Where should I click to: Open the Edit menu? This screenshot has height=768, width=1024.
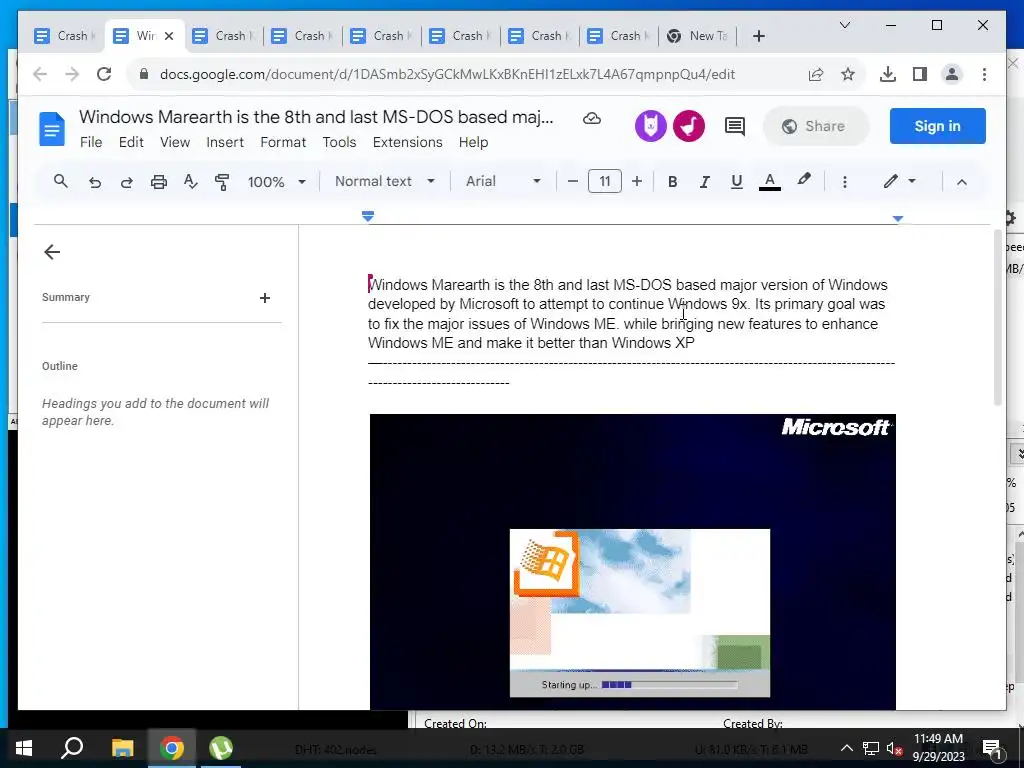[x=131, y=142]
